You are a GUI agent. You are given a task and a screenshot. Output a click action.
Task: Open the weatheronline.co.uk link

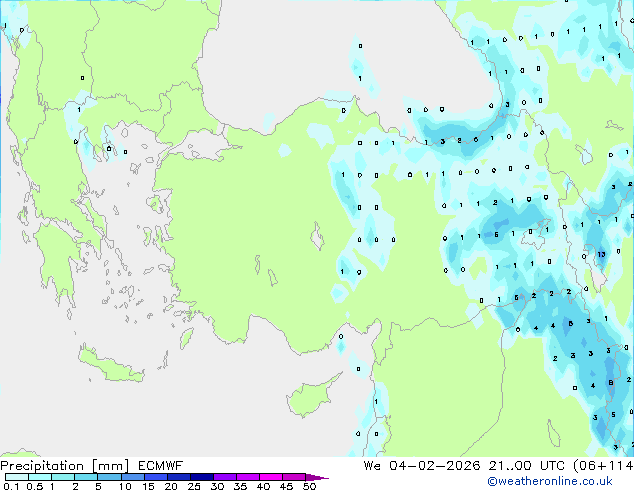pos(550,481)
